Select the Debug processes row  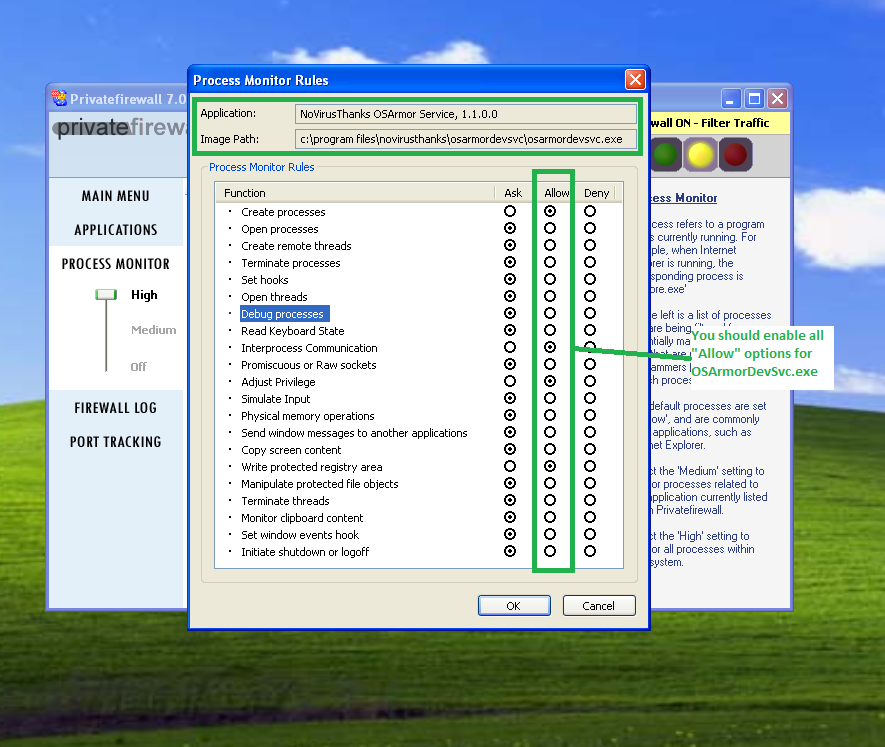284,314
